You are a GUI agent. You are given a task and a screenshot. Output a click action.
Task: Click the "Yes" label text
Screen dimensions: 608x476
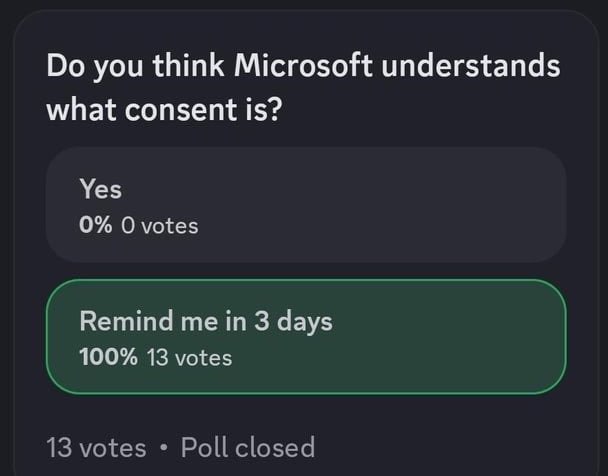(x=100, y=190)
